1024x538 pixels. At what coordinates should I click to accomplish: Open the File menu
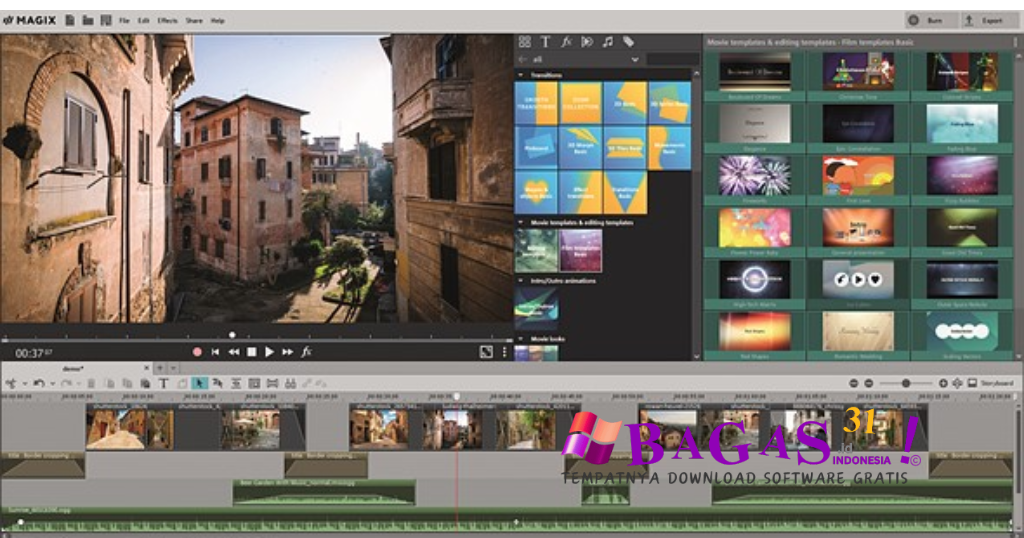124,21
